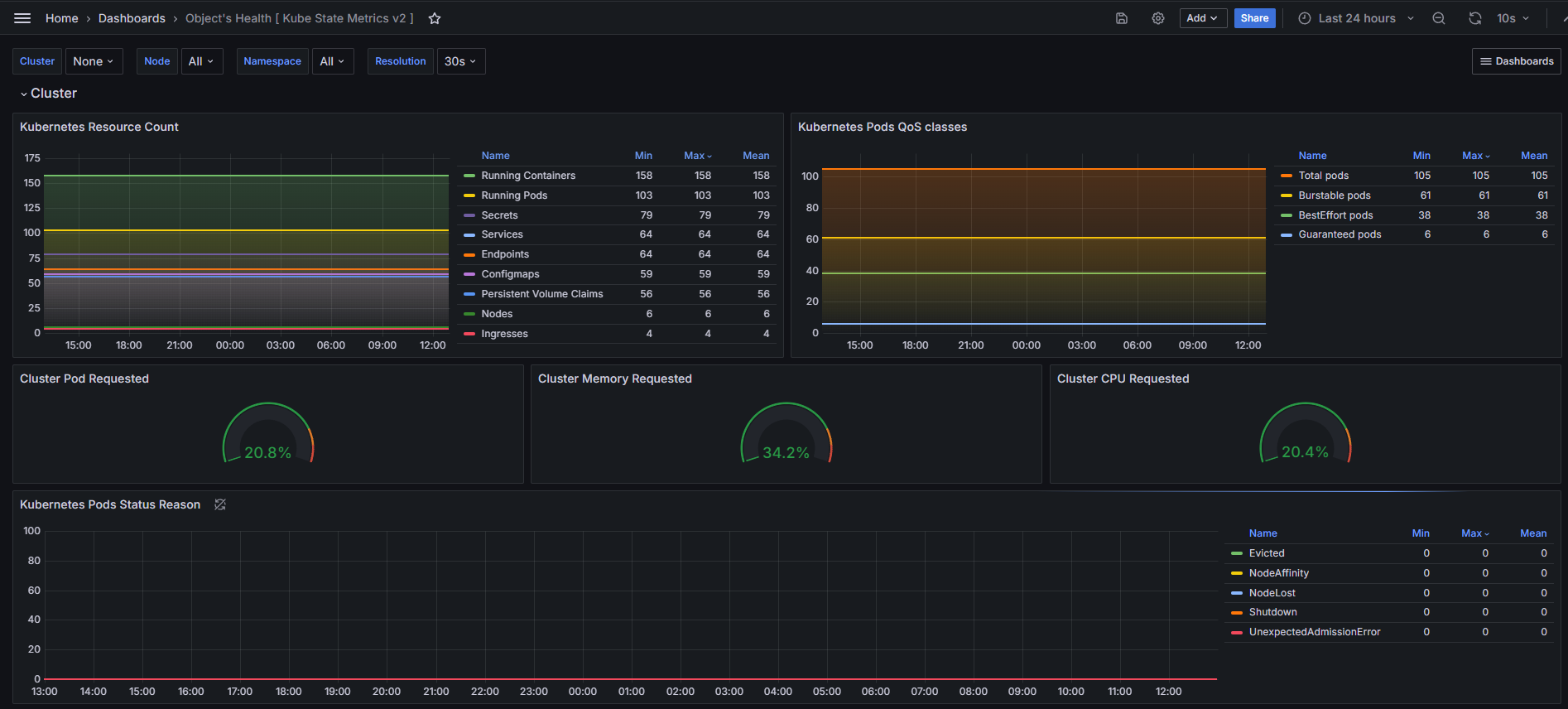Sort Resource Count legend by Mean
This screenshot has width=1568, height=709.
coord(756,156)
